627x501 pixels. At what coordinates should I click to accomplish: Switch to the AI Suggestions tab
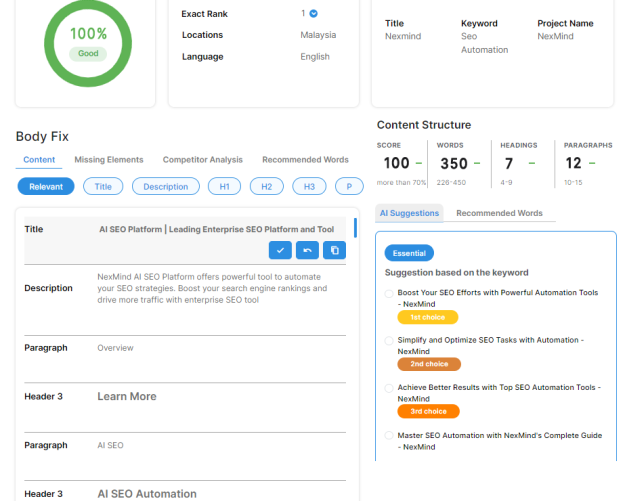pos(409,213)
